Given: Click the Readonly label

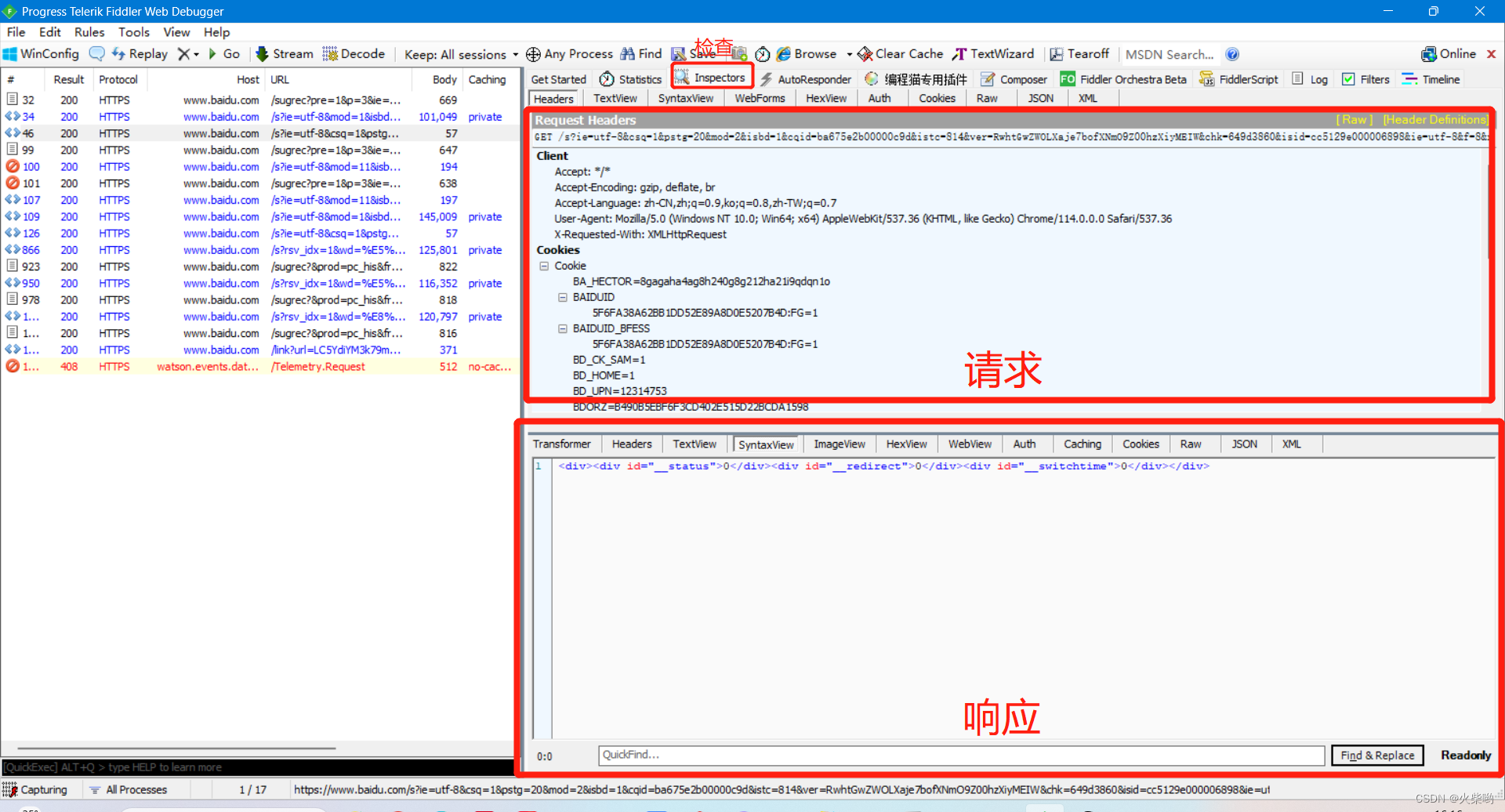Looking at the screenshot, I should point(1465,755).
